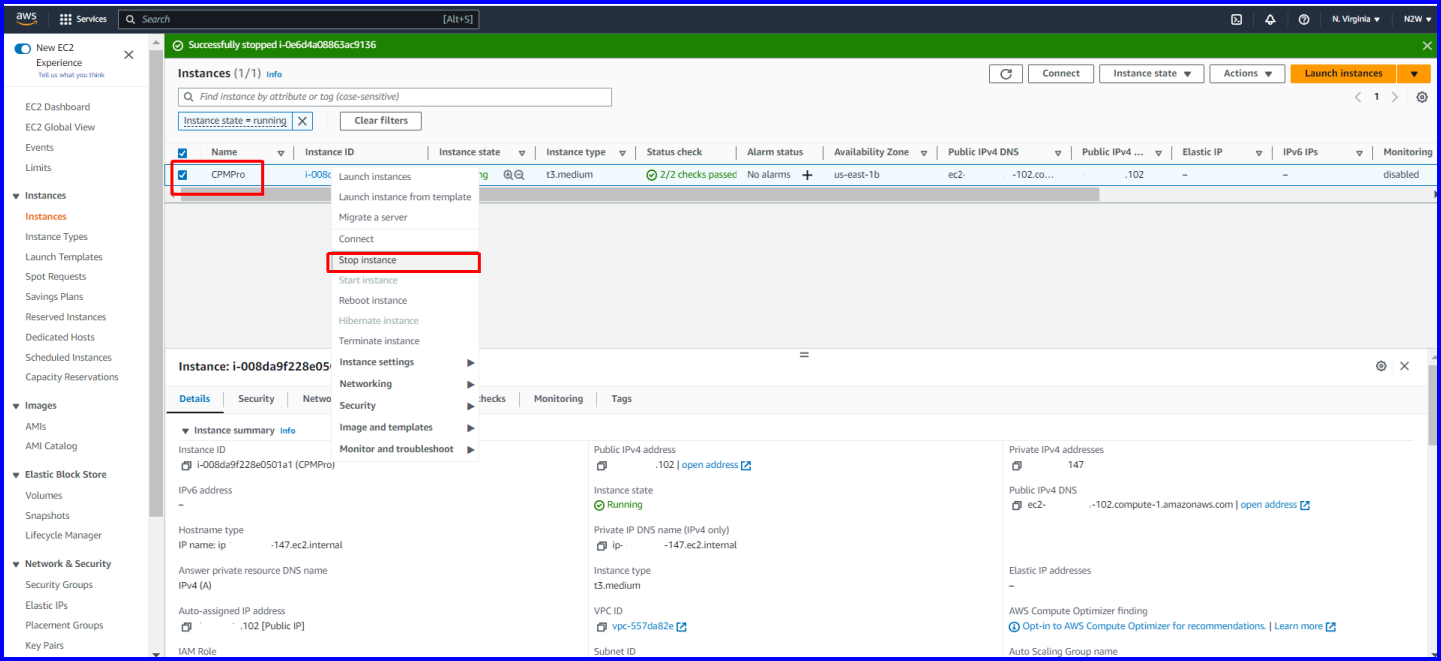Toggle the select-all header checkbox
The image size is (1441, 661).
pyautogui.click(x=182, y=153)
